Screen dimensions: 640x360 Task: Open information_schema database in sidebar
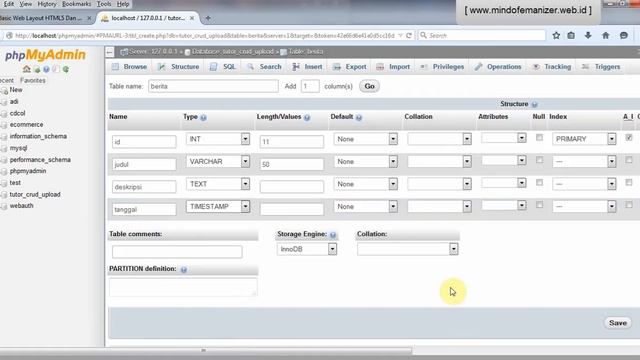coord(38,136)
